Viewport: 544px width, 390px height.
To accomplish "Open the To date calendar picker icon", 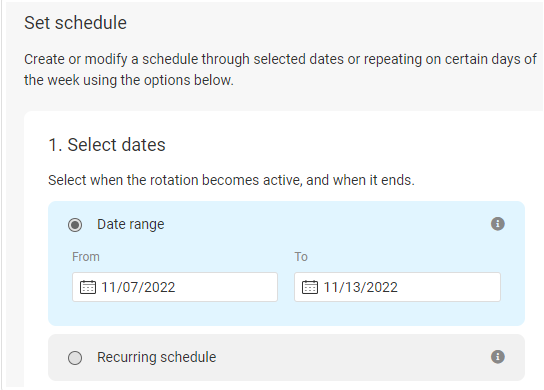I will (310, 287).
